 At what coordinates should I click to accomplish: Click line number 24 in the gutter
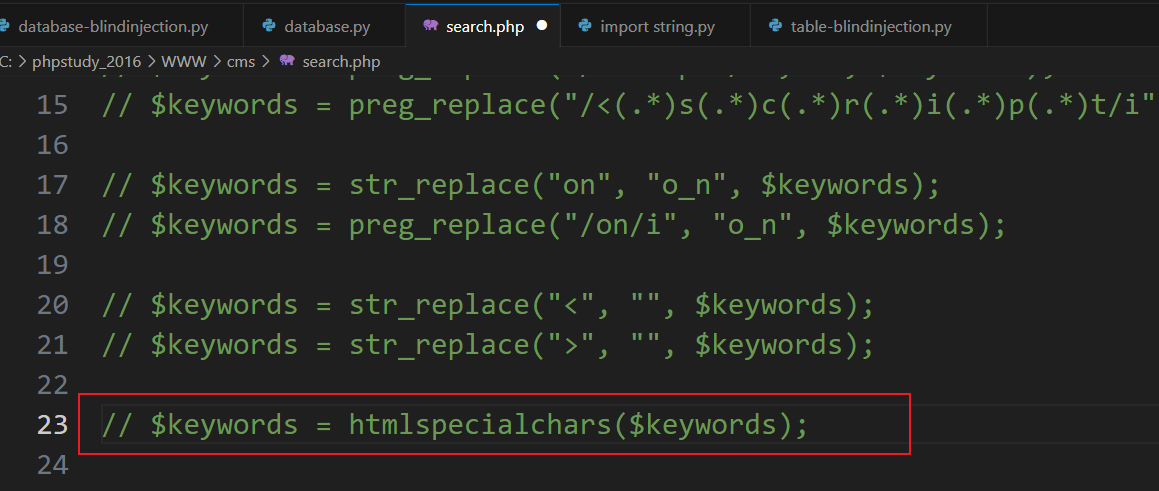(x=52, y=464)
